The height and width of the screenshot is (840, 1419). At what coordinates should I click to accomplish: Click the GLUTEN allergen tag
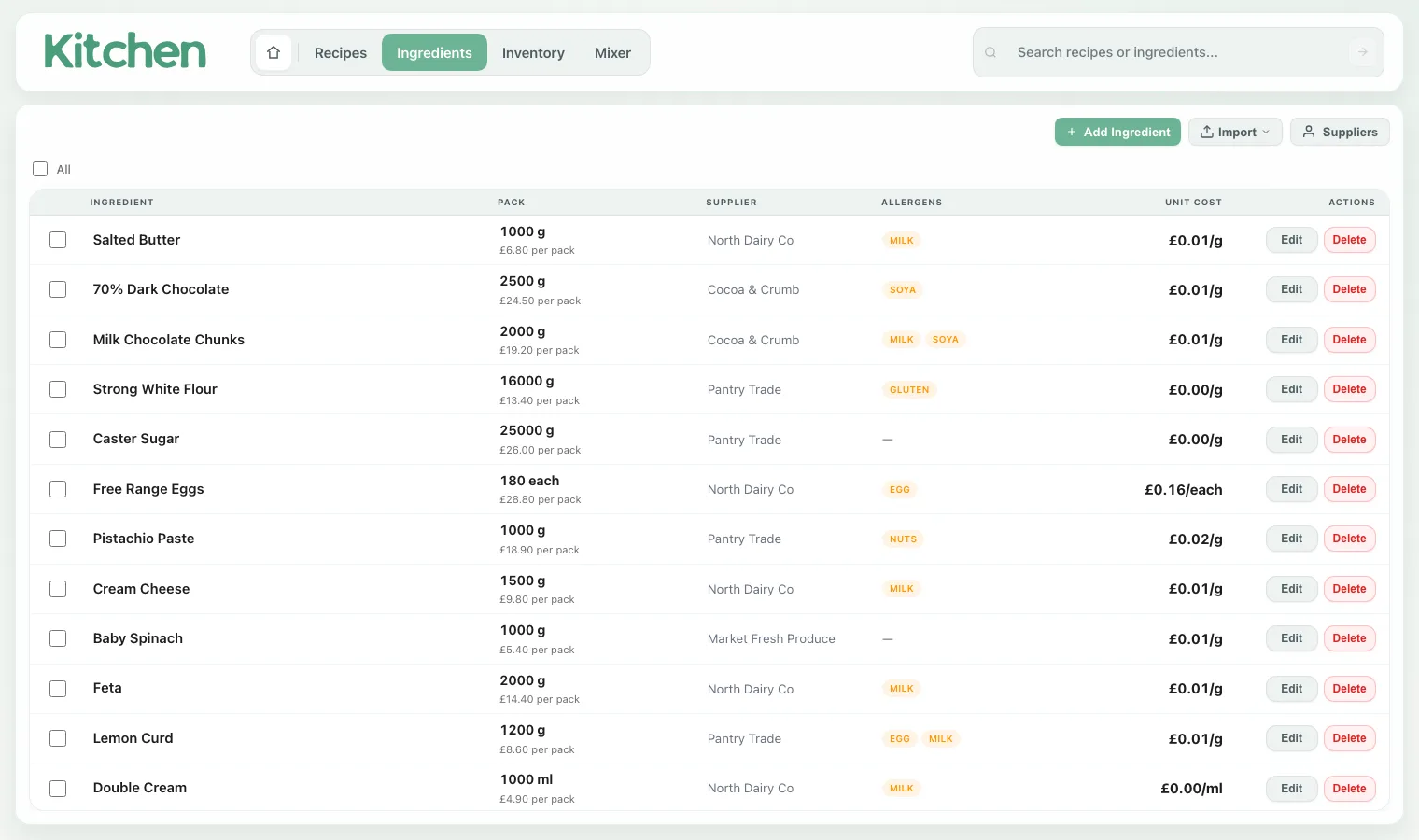pyautogui.click(x=909, y=390)
